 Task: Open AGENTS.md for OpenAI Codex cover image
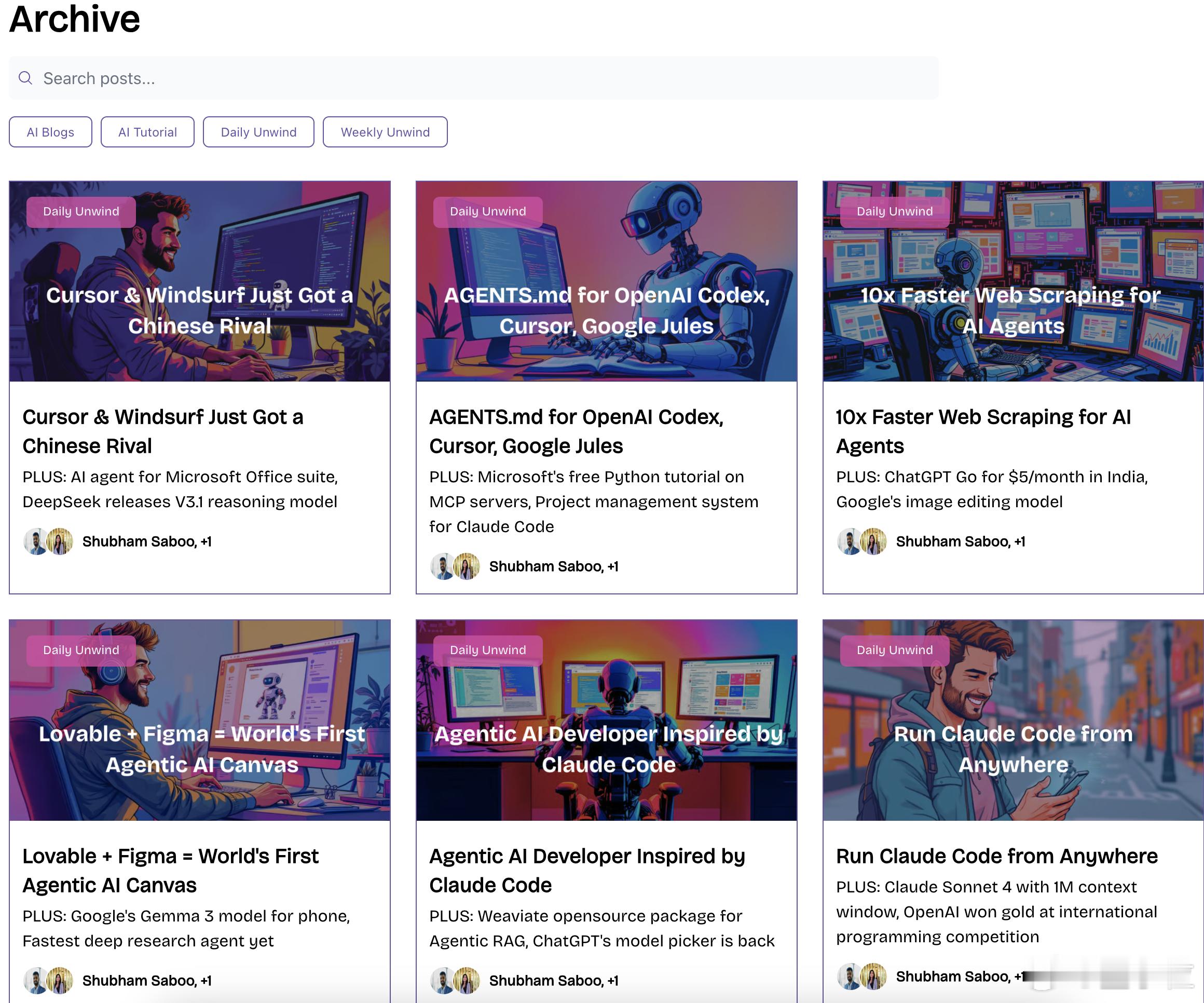click(607, 281)
